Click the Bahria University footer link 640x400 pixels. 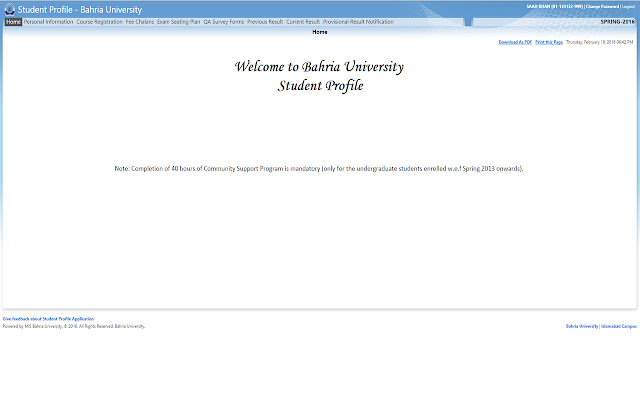[x=582, y=326]
